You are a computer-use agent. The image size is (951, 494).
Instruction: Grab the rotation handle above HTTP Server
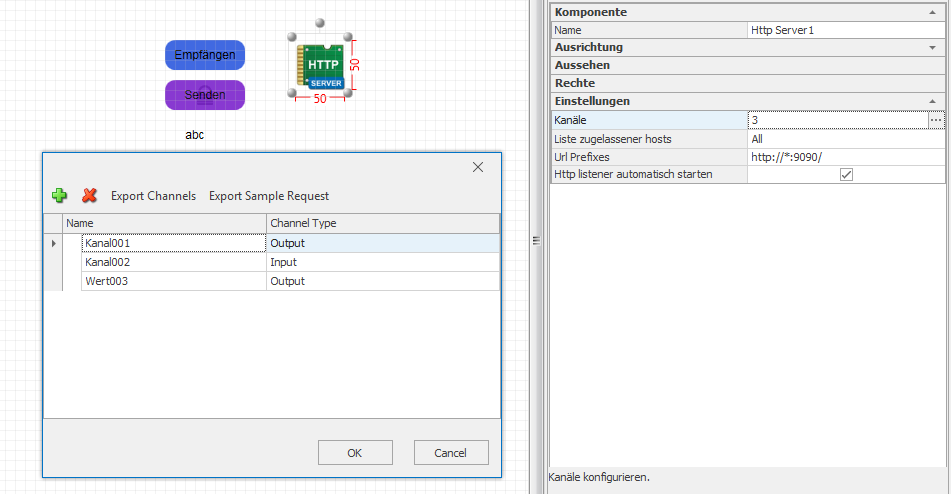pos(320,23)
